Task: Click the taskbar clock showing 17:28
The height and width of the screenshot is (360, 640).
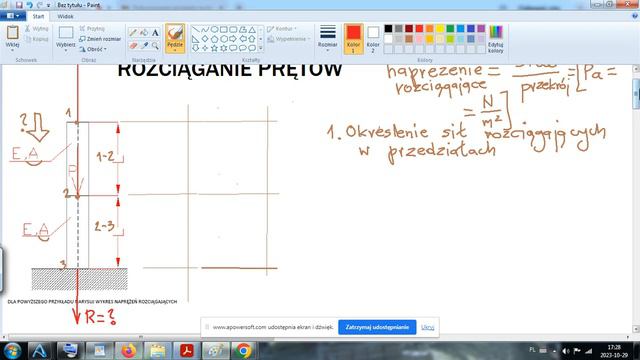Action: click(614, 351)
